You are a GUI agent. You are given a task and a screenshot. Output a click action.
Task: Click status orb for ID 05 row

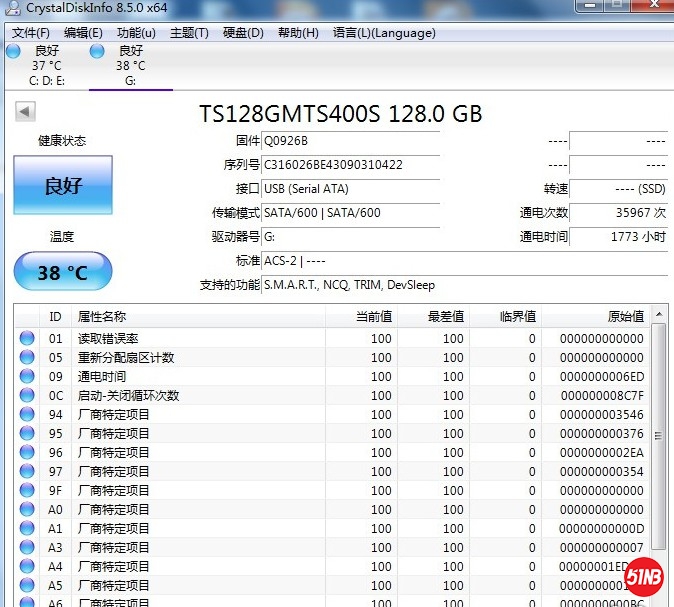click(27, 358)
